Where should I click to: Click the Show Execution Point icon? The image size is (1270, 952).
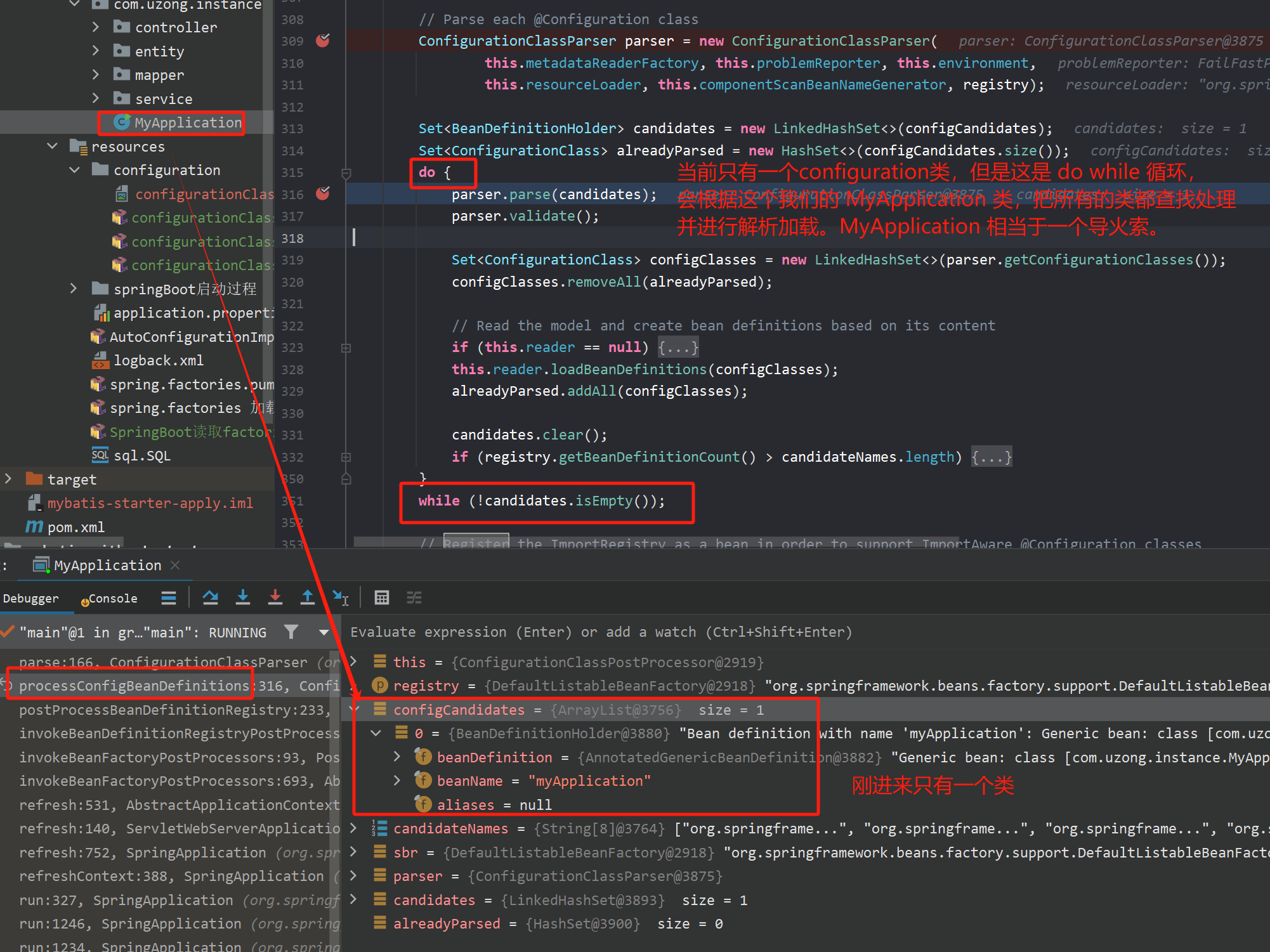(169, 597)
